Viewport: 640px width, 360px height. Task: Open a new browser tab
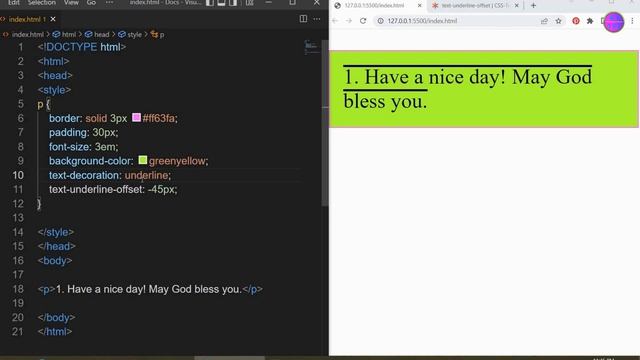click(533, 6)
